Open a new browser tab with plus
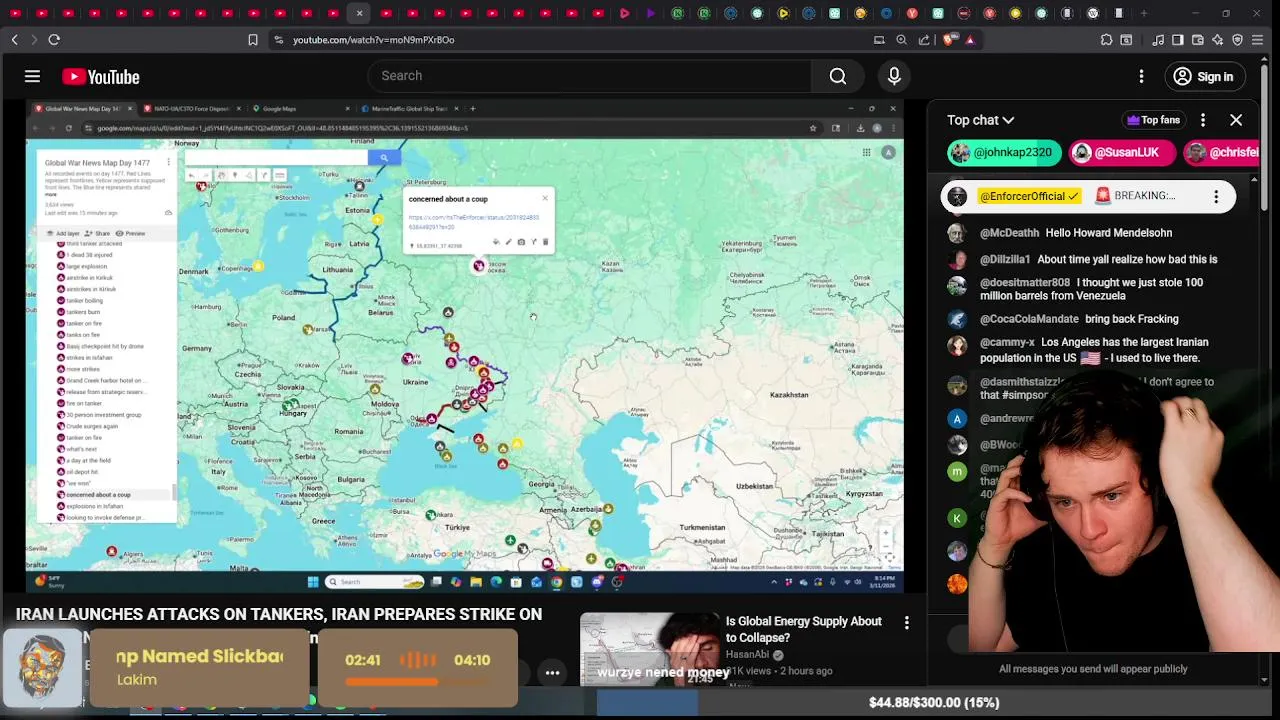Screen dimensions: 1280x720 1144,13
